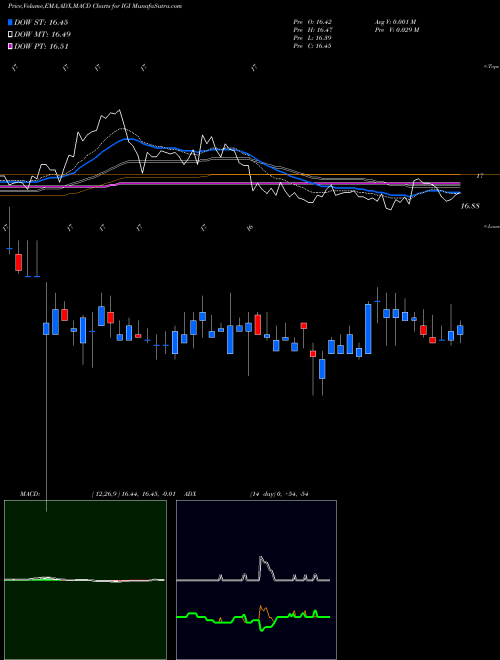Select the 'DOW ST: 16.45' legend text

41,22
